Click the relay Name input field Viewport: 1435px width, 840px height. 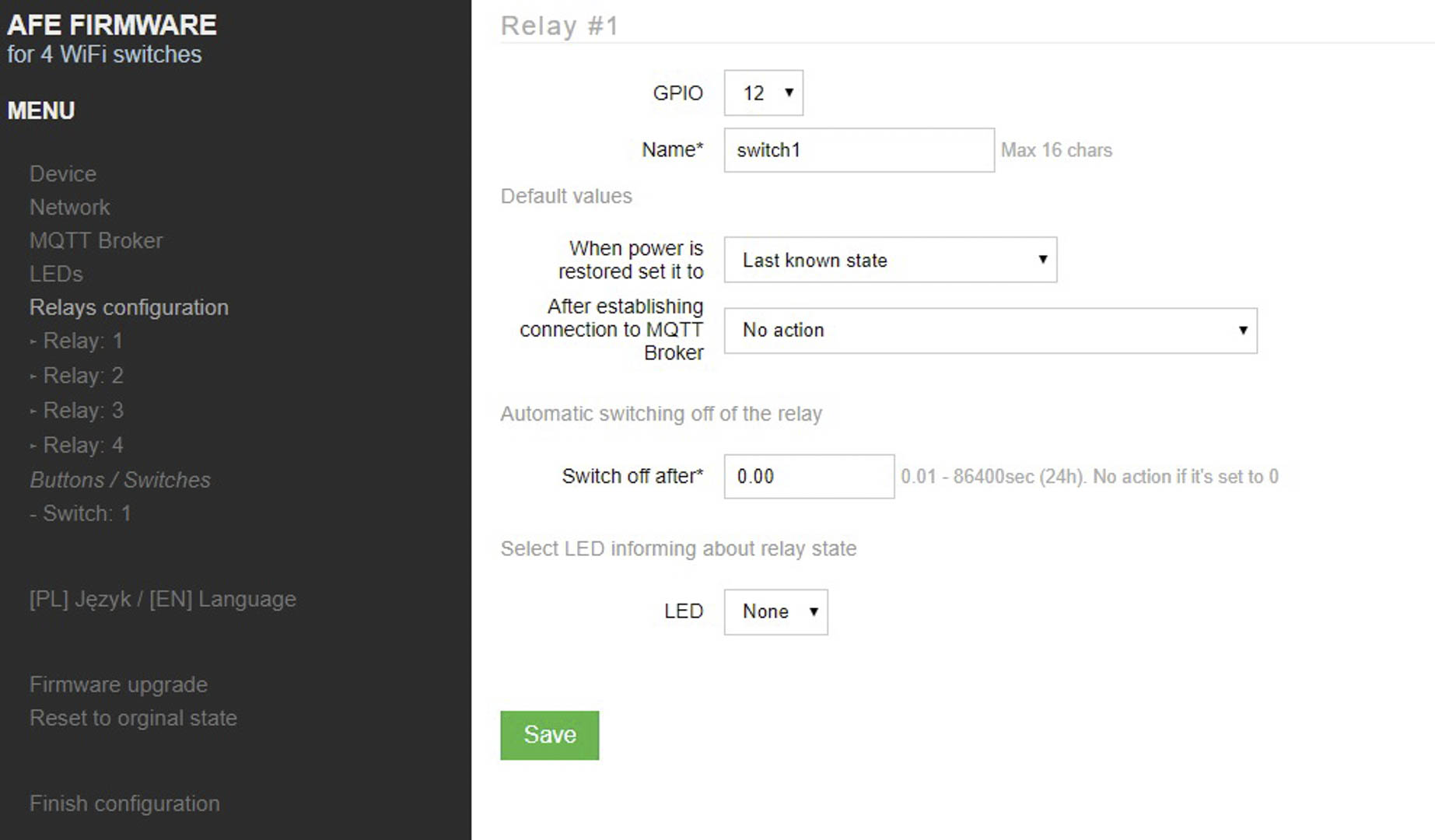[x=859, y=150]
